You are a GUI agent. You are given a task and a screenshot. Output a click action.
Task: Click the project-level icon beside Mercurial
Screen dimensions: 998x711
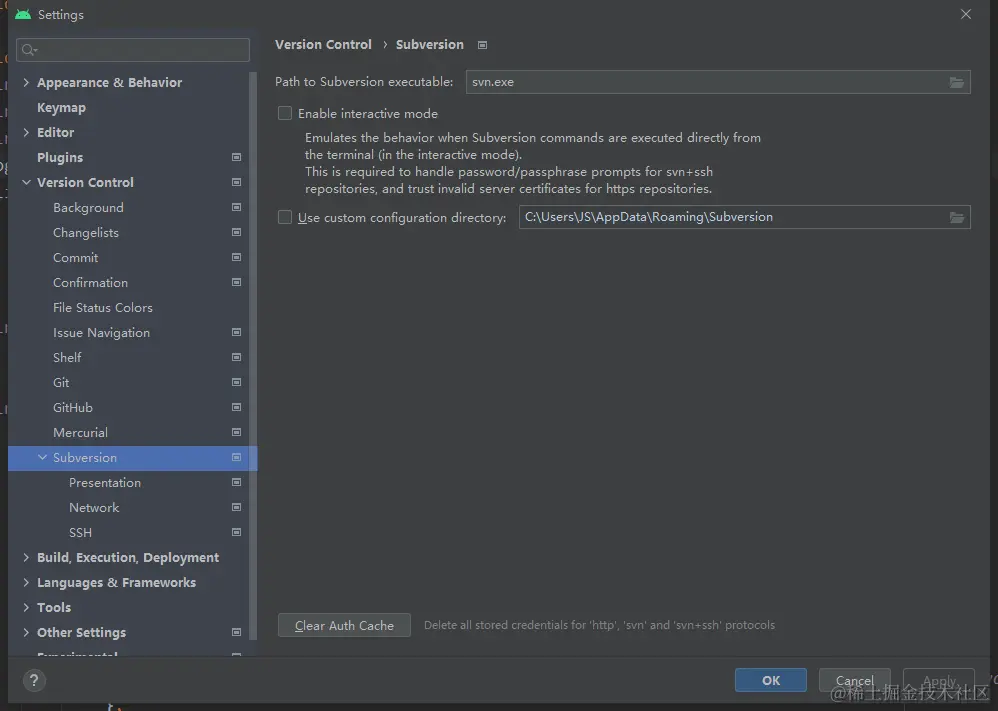click(x=236, y=432)
